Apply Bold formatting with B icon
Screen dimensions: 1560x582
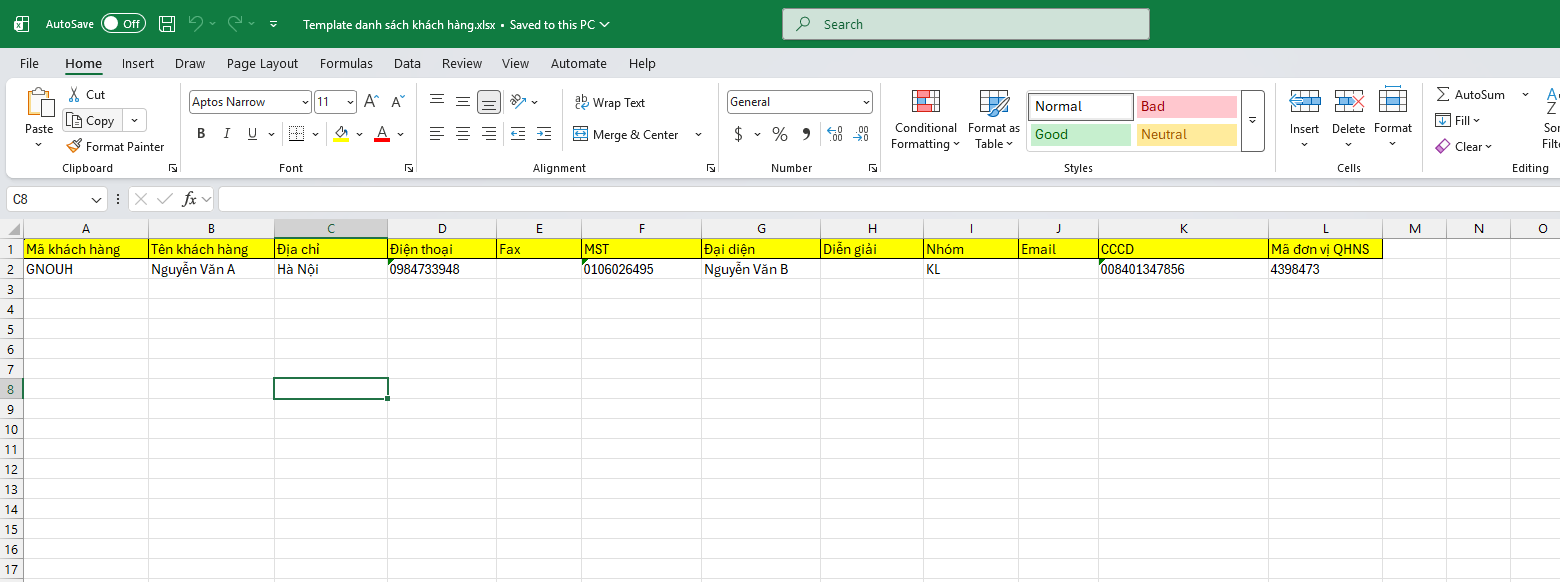[201, 134]
